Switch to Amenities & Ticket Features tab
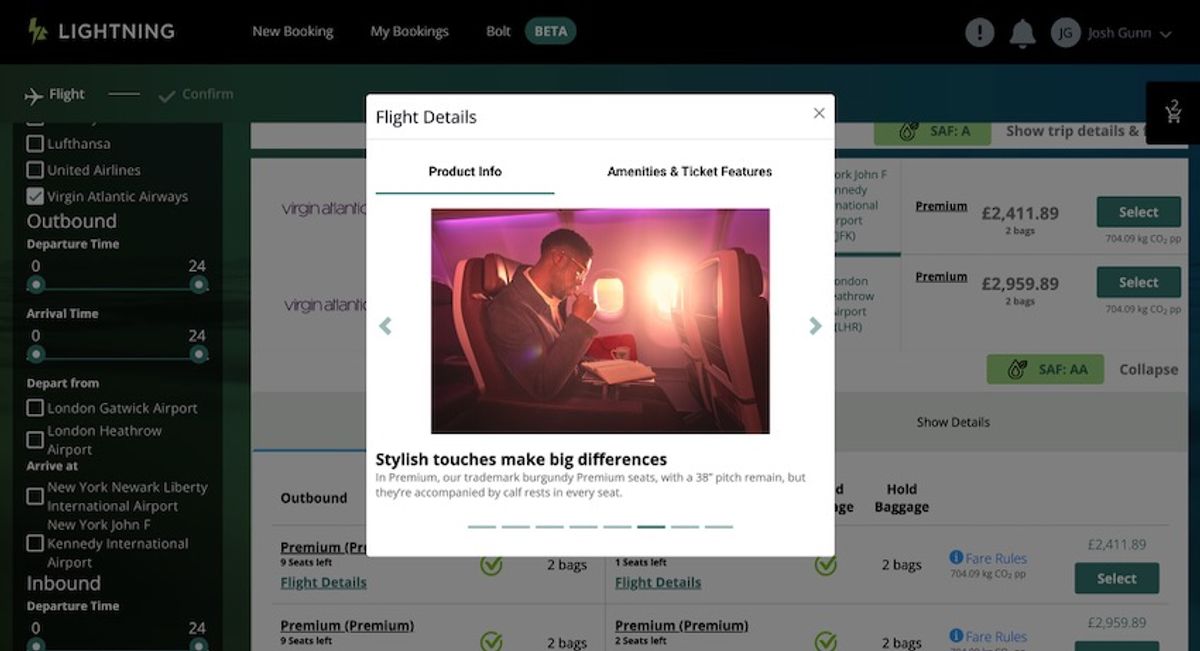The height and width of the screenshot is (651, 1200). coord(688,171)
